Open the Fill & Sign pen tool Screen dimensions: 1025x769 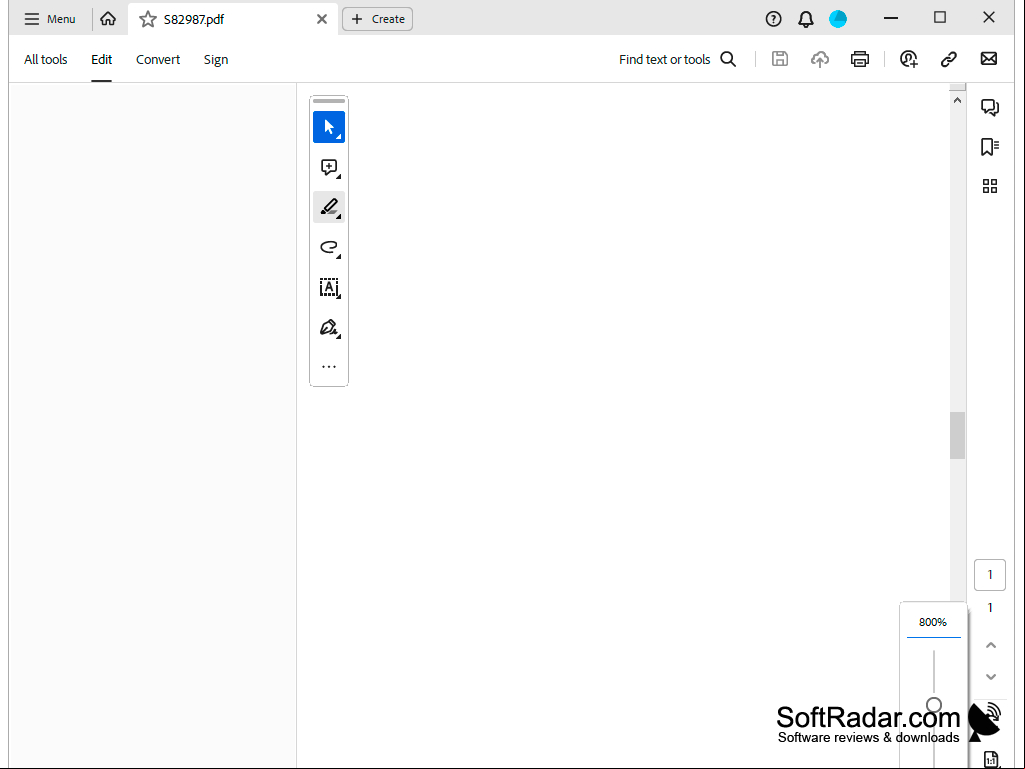click(x=329, y=328)
